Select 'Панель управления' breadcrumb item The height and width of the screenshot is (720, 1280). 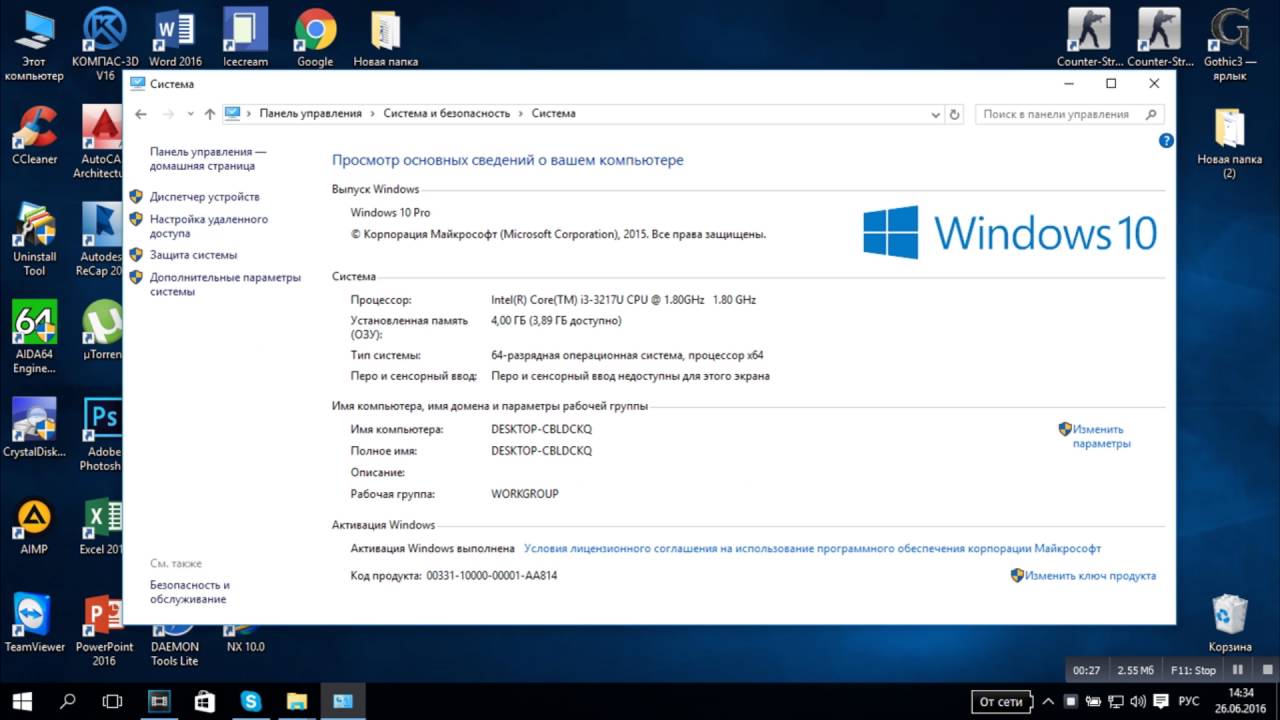(x=310, y=114)
